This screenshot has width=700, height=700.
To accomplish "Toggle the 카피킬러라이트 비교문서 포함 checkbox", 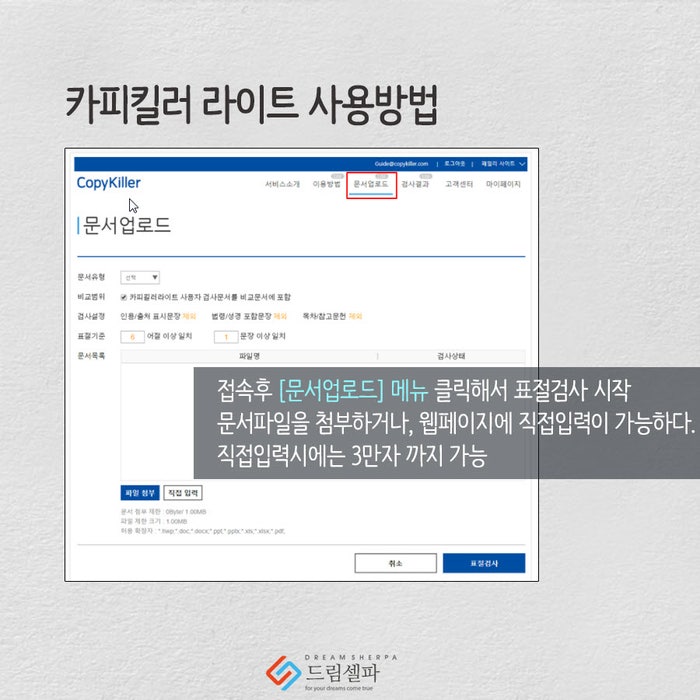I will pyautogui.click(x=124, y=297).
